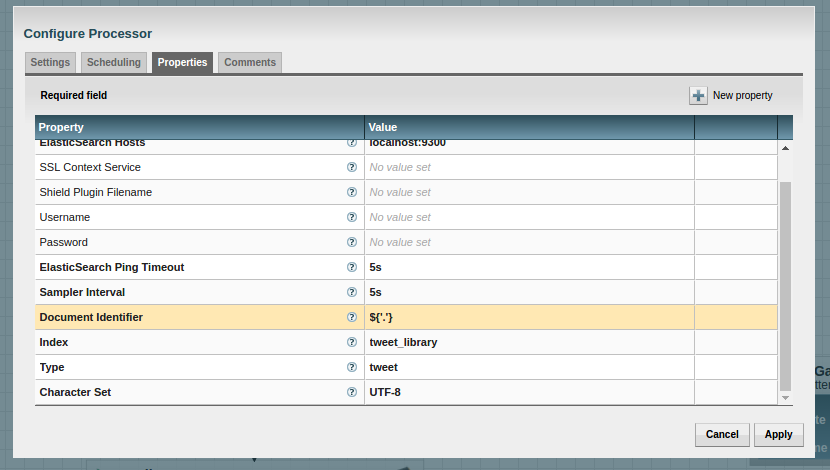830x470 pixels.
Task: Edit the Document Identifier ${'.'} value
Action: (529, 317)
